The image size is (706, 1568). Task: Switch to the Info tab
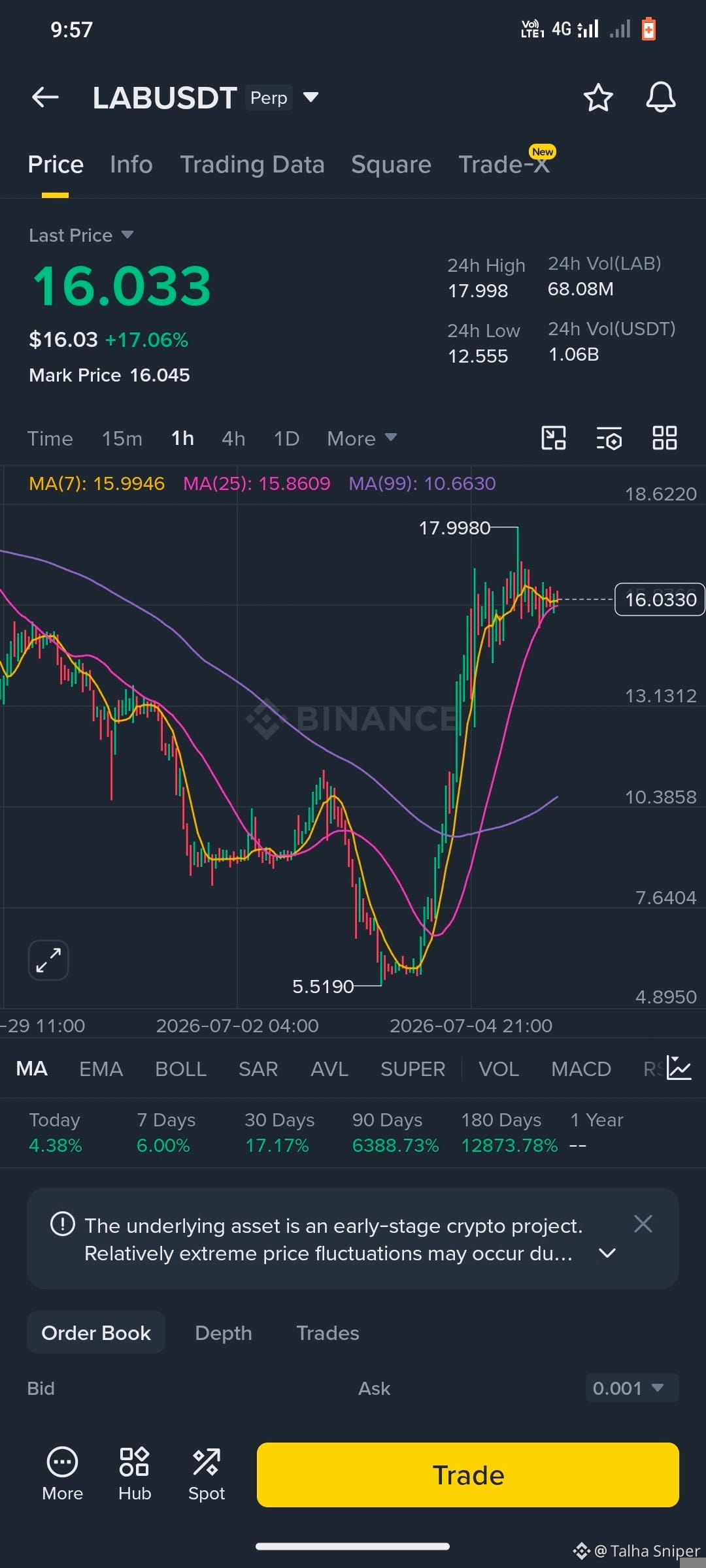131,165
